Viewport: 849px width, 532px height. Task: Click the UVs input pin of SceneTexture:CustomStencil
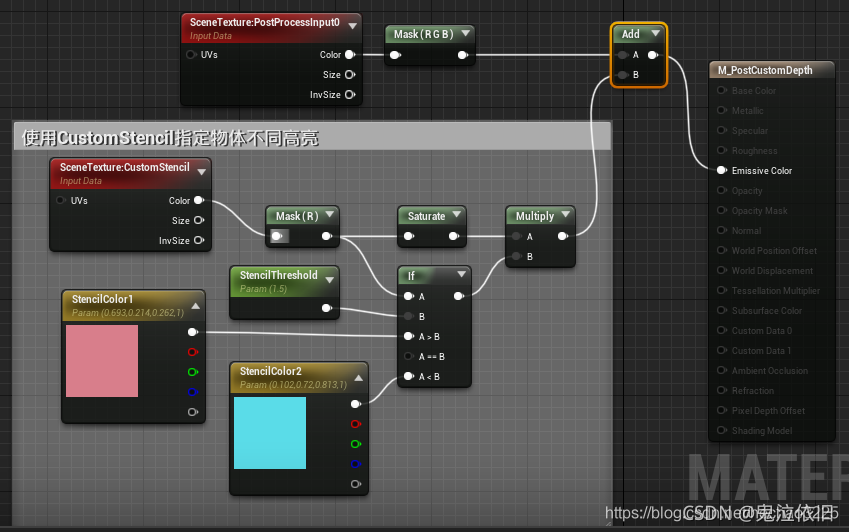coord(61,200)
